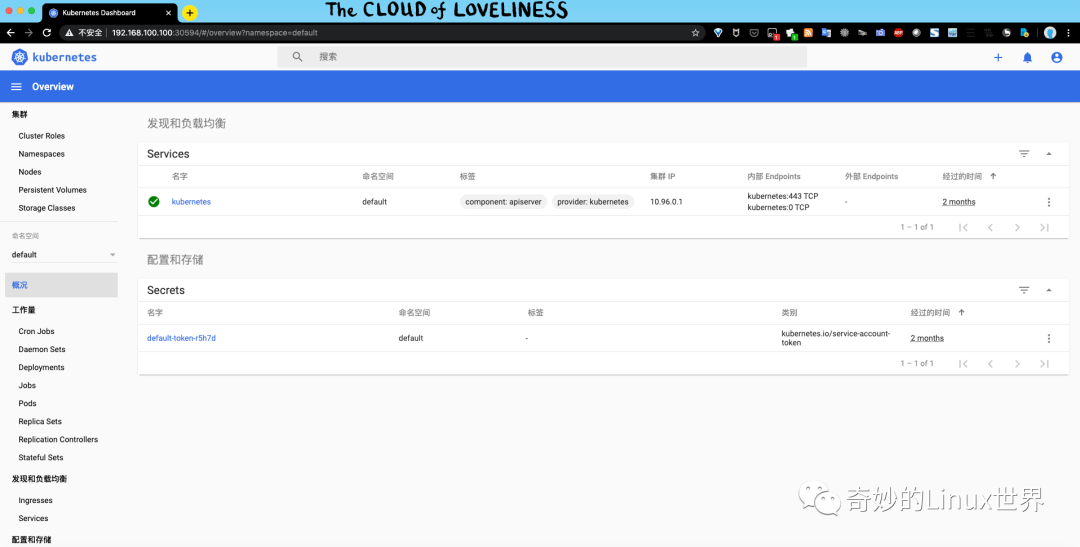Open a new browser tab with plus button
Image resolution: width=1080 pixels, height=547 pixels.
pyautogui.click(x=190, y=13)
